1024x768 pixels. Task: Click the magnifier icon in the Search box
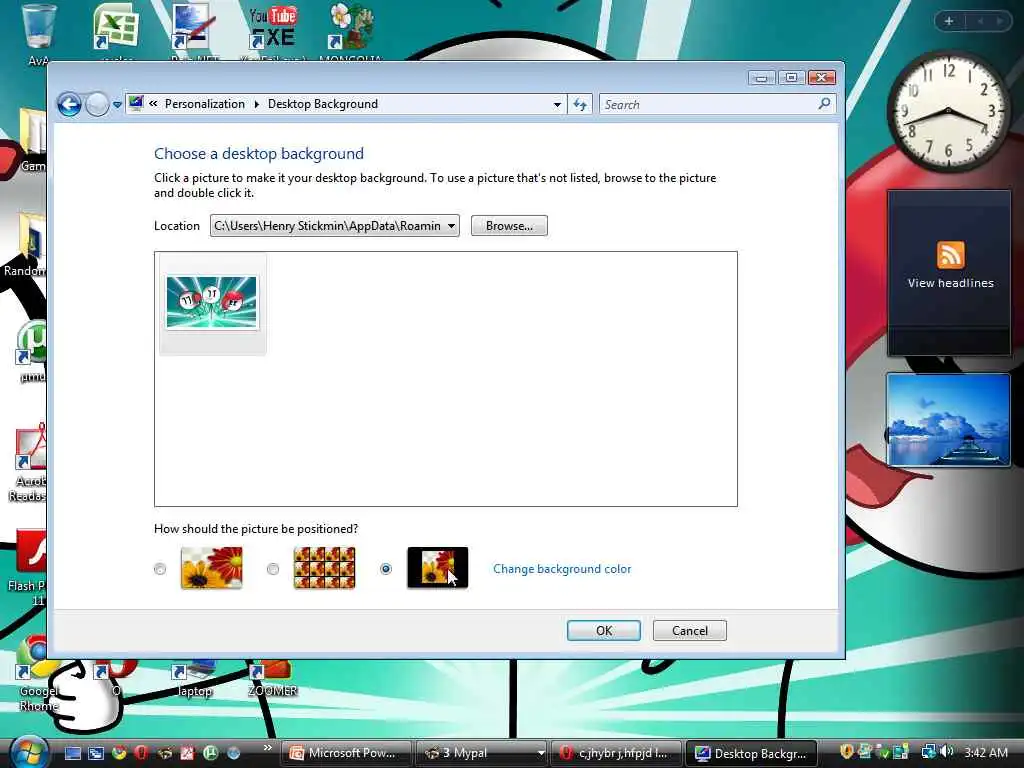[x=825, y=104]
